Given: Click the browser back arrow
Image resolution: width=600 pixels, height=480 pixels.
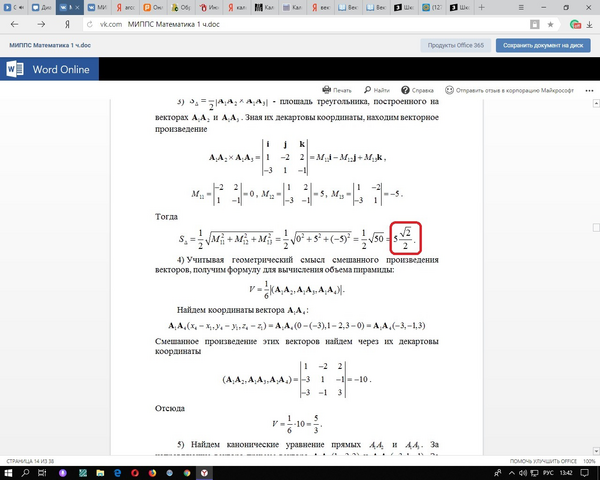Looking at the screenshot, I should 15,24.
